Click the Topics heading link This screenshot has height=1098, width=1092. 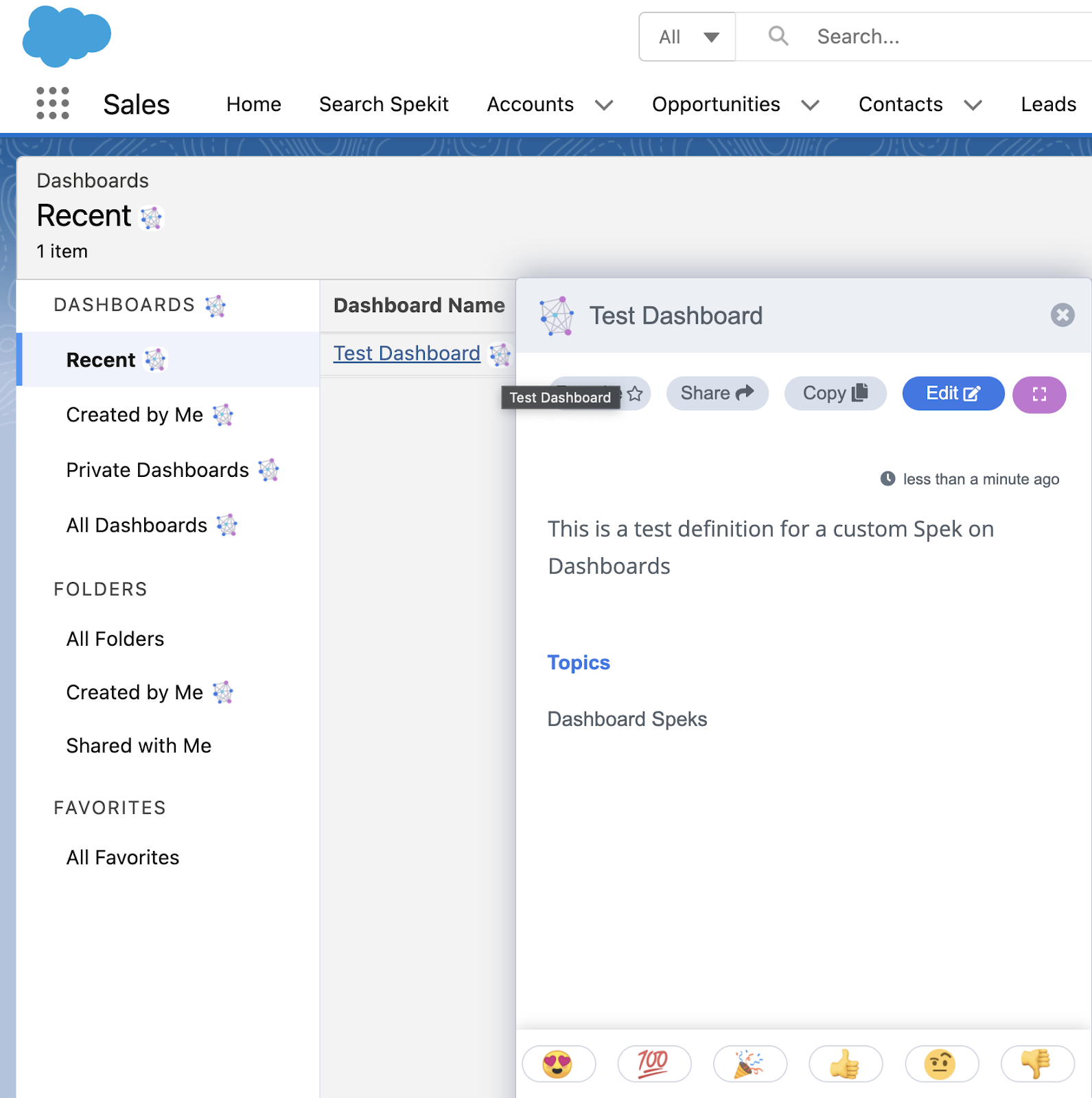coord(579,662)
